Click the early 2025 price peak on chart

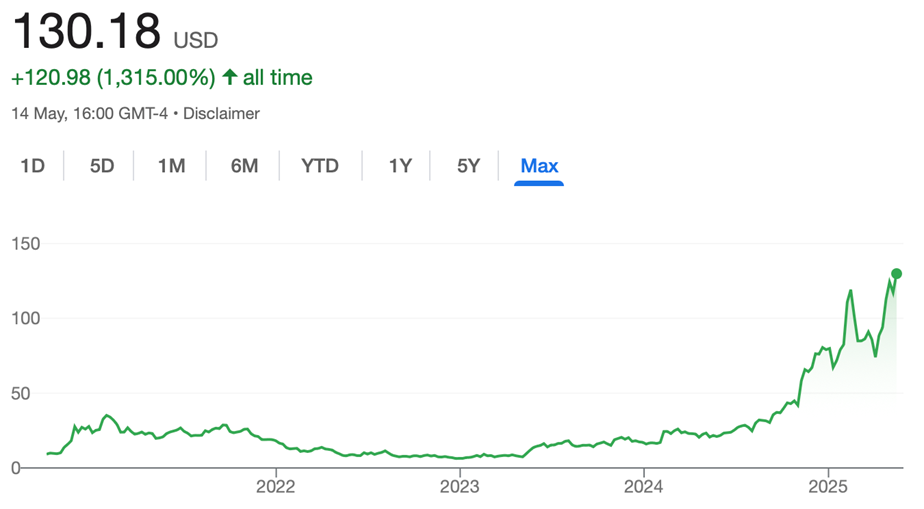850,290
